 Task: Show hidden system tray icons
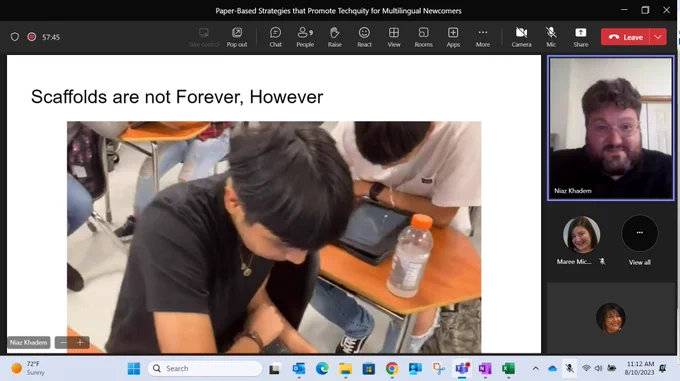[536, 368]
